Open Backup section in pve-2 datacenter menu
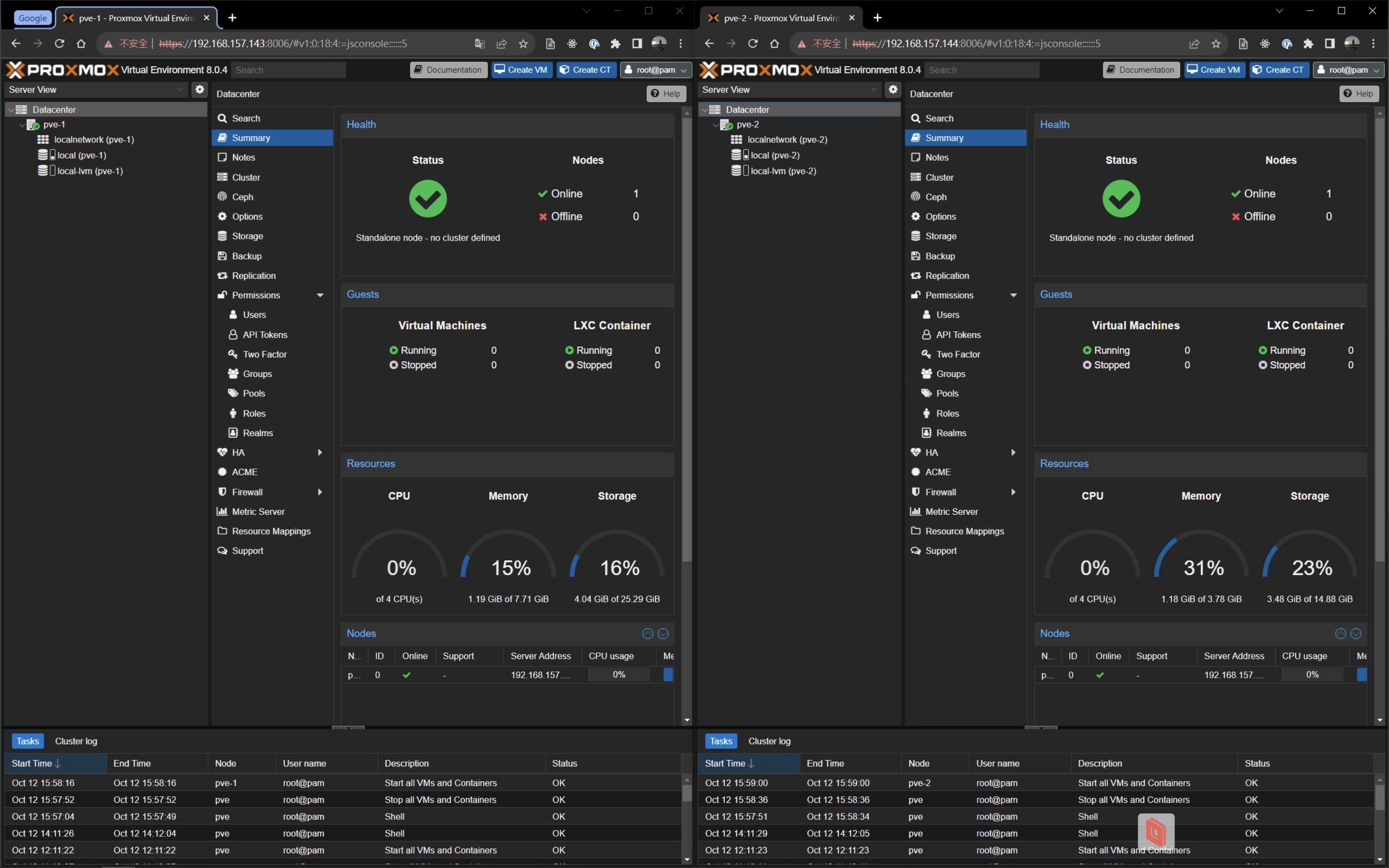 pos(940,256)
